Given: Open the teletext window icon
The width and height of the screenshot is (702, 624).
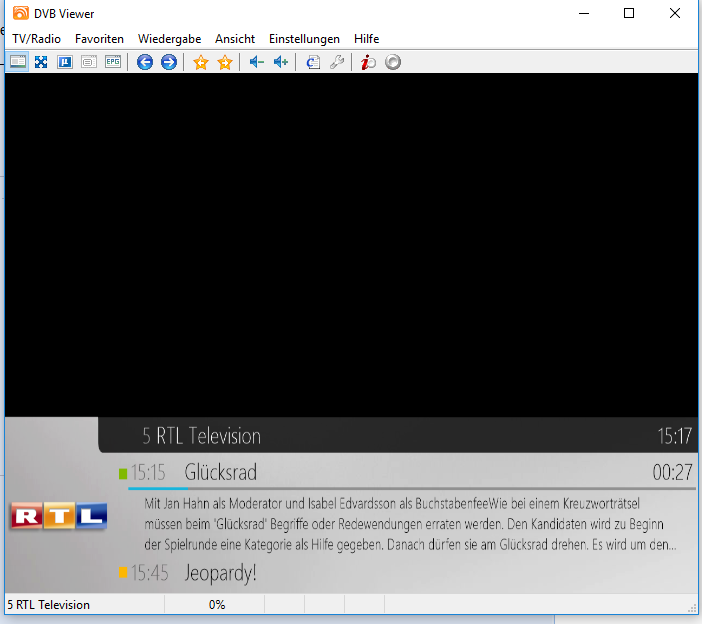Looking at the screenshot, I should [x=89, y=62].
